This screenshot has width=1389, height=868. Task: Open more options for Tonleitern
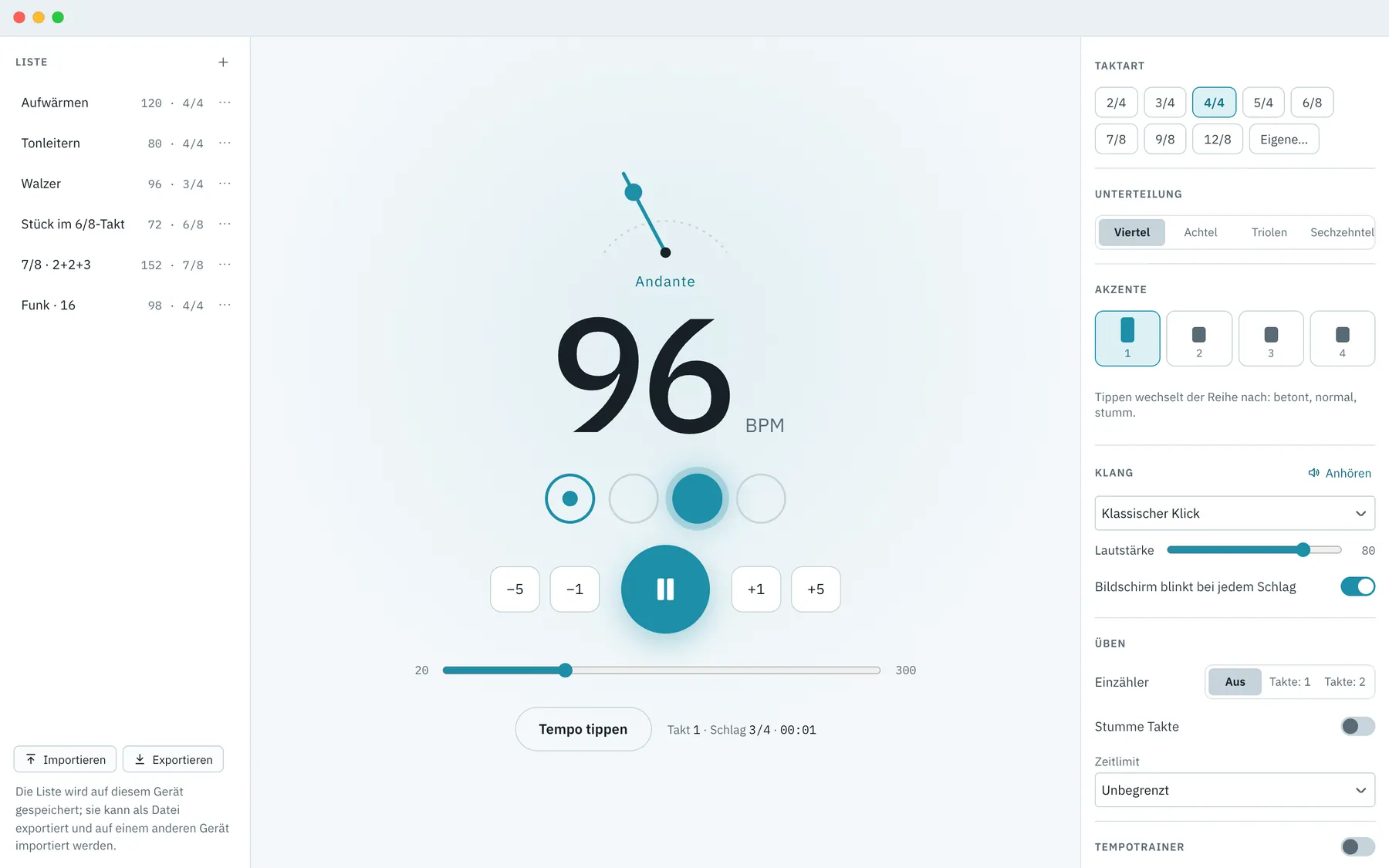coord(225,143)
